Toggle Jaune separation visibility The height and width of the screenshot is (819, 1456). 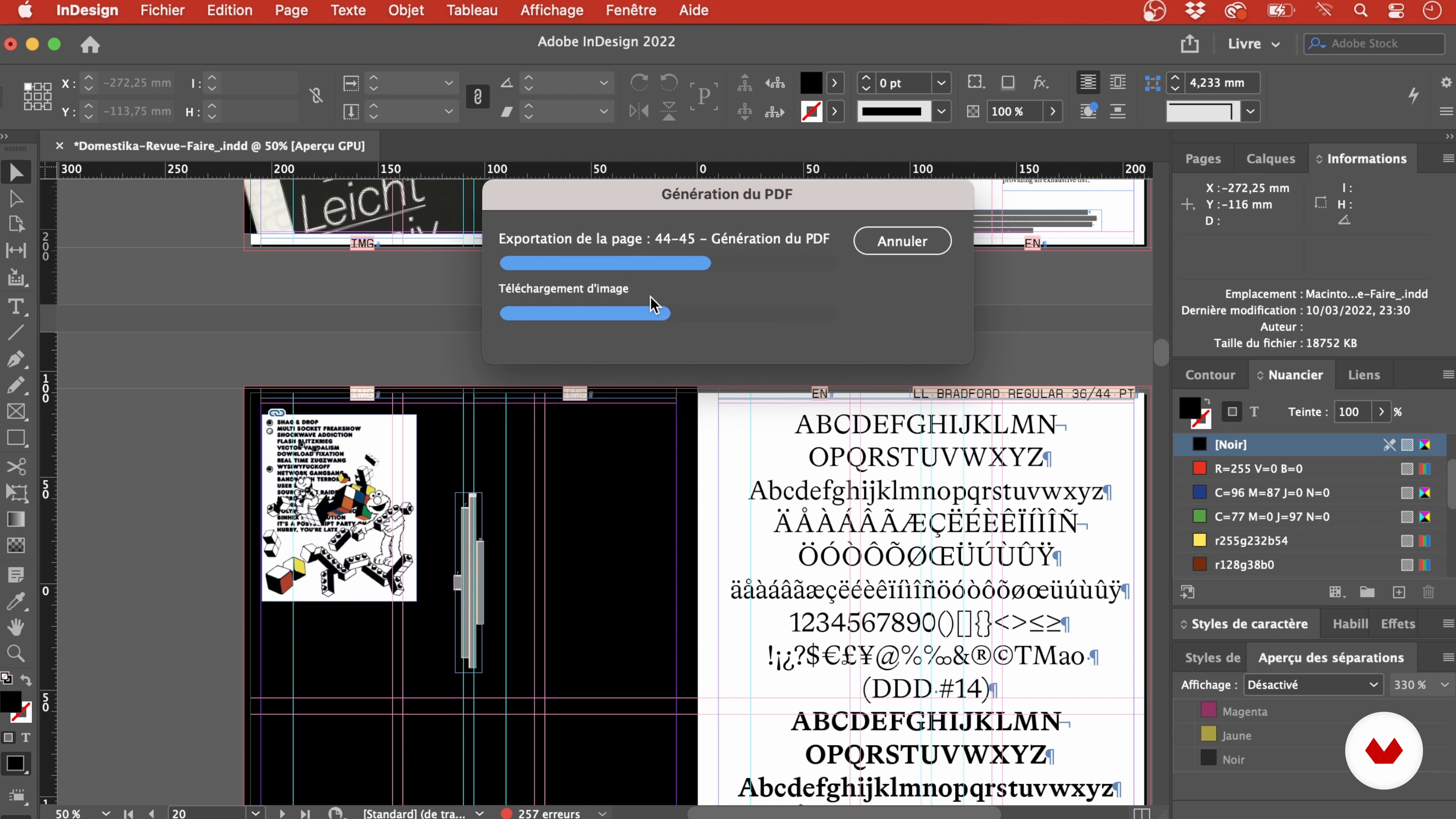coord(1208,735)
